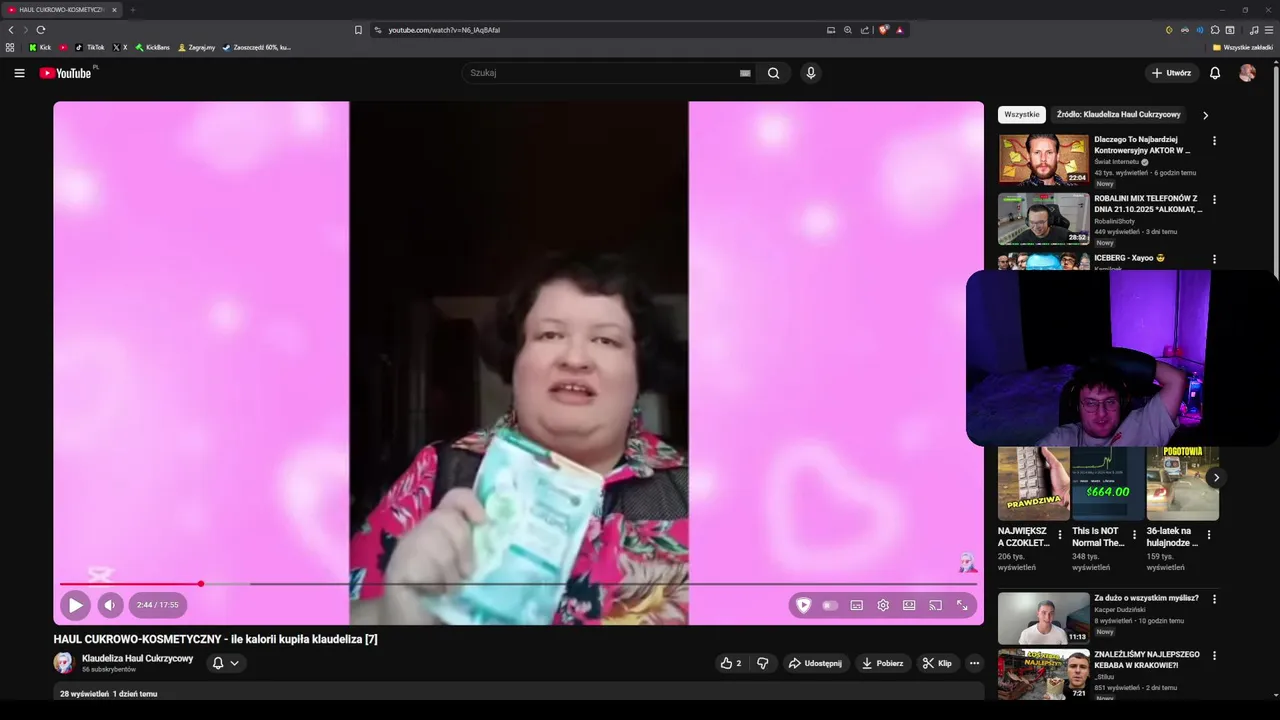Play the paused video

[x=75, y=605]
